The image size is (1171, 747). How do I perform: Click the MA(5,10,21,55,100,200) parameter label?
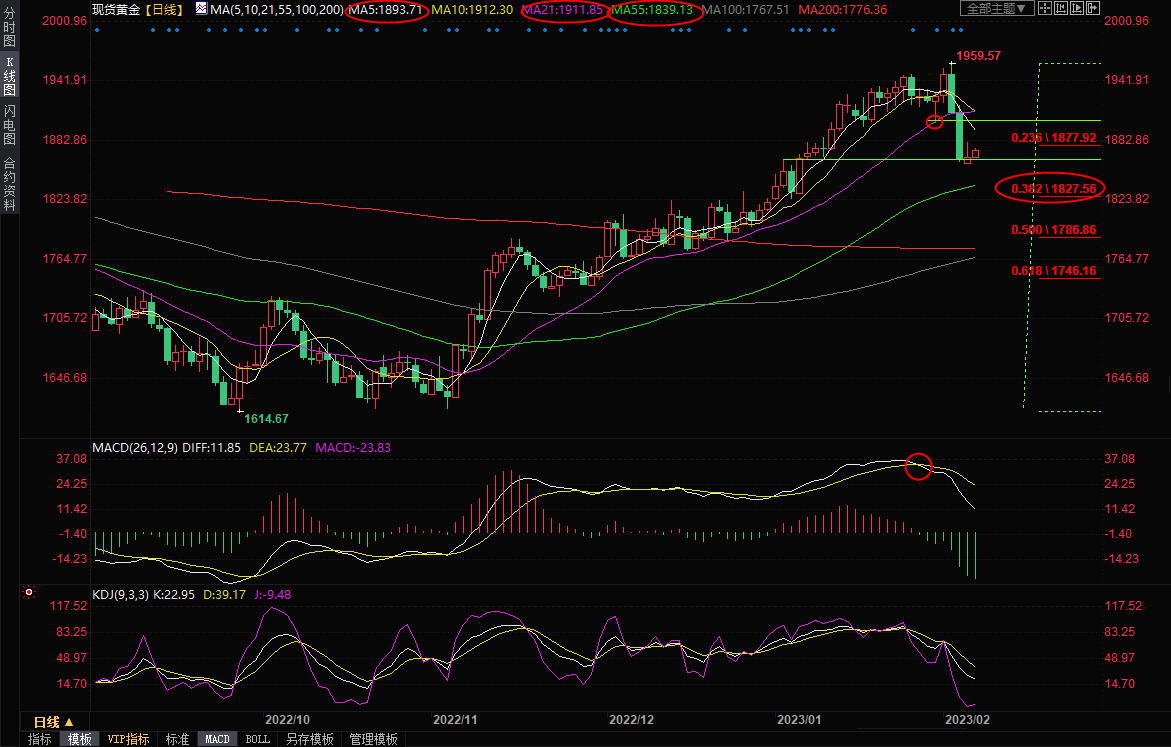pyautogui.click(x=276, y=9)
